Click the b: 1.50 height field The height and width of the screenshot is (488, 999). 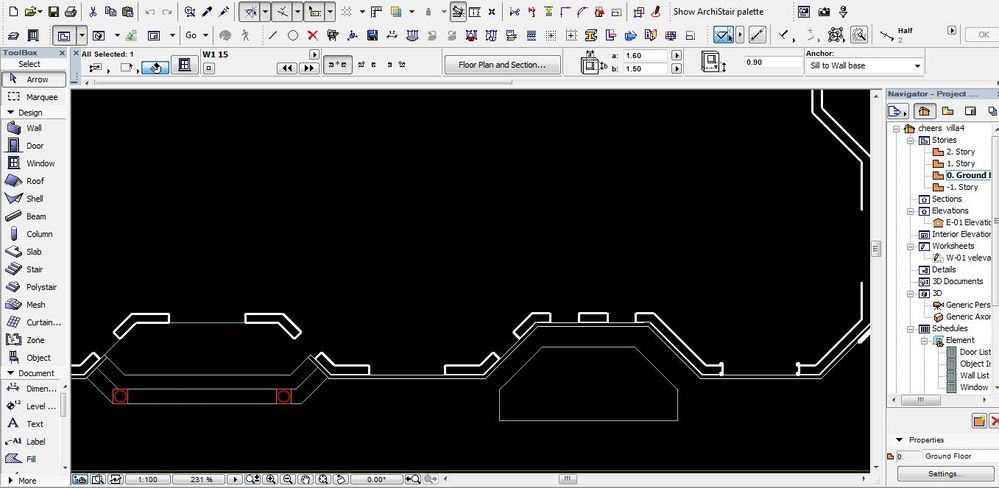(x=645, y=68)
